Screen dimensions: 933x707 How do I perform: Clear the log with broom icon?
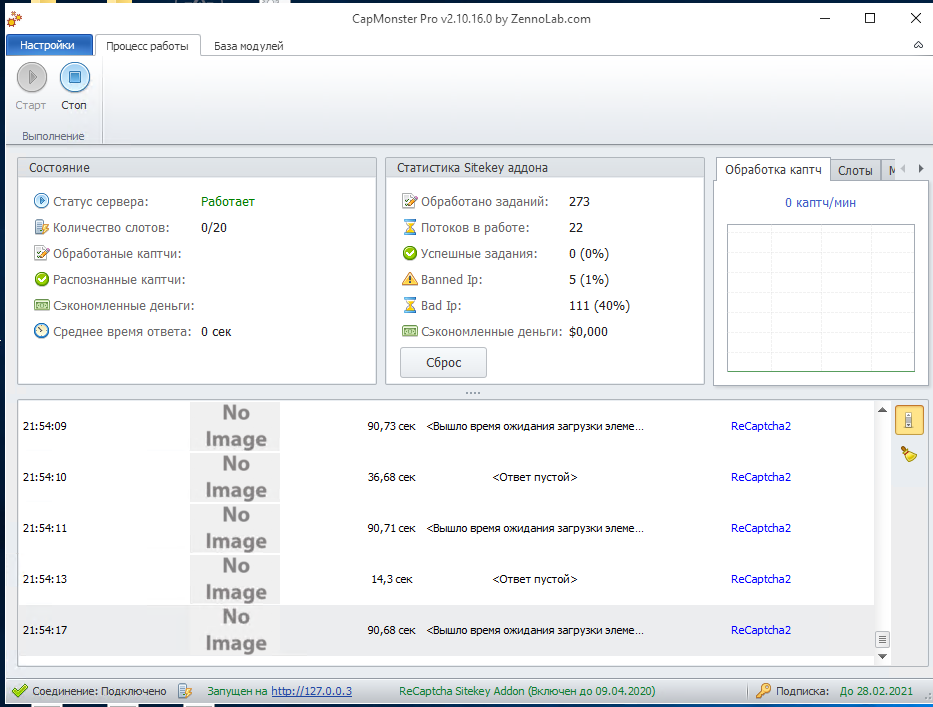click(909, 455)
